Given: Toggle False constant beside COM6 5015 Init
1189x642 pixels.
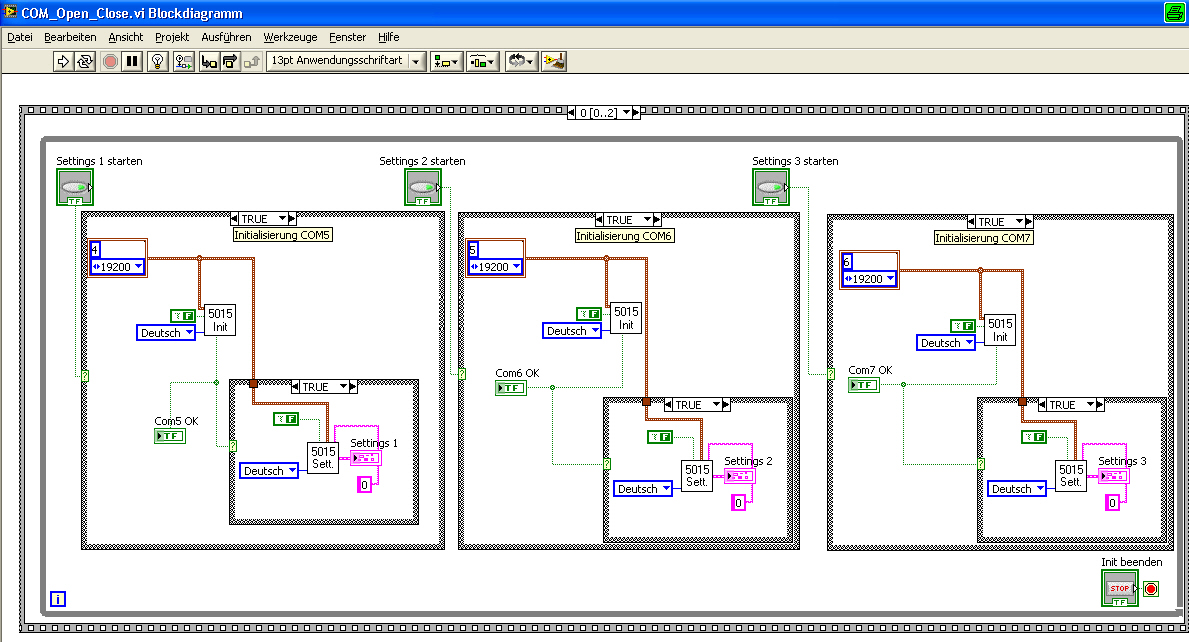Looking at the screenshot, I should tap(588, 314).
